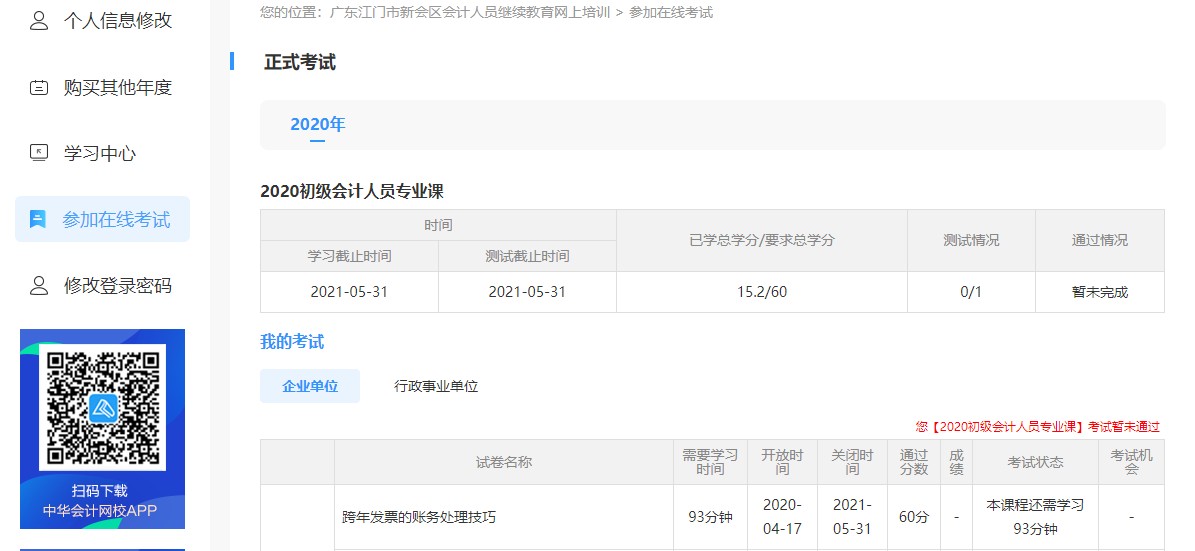
Task: Click the person icon beside 修改登录密码
Action: pyautogui.click(x=39, y=286)
